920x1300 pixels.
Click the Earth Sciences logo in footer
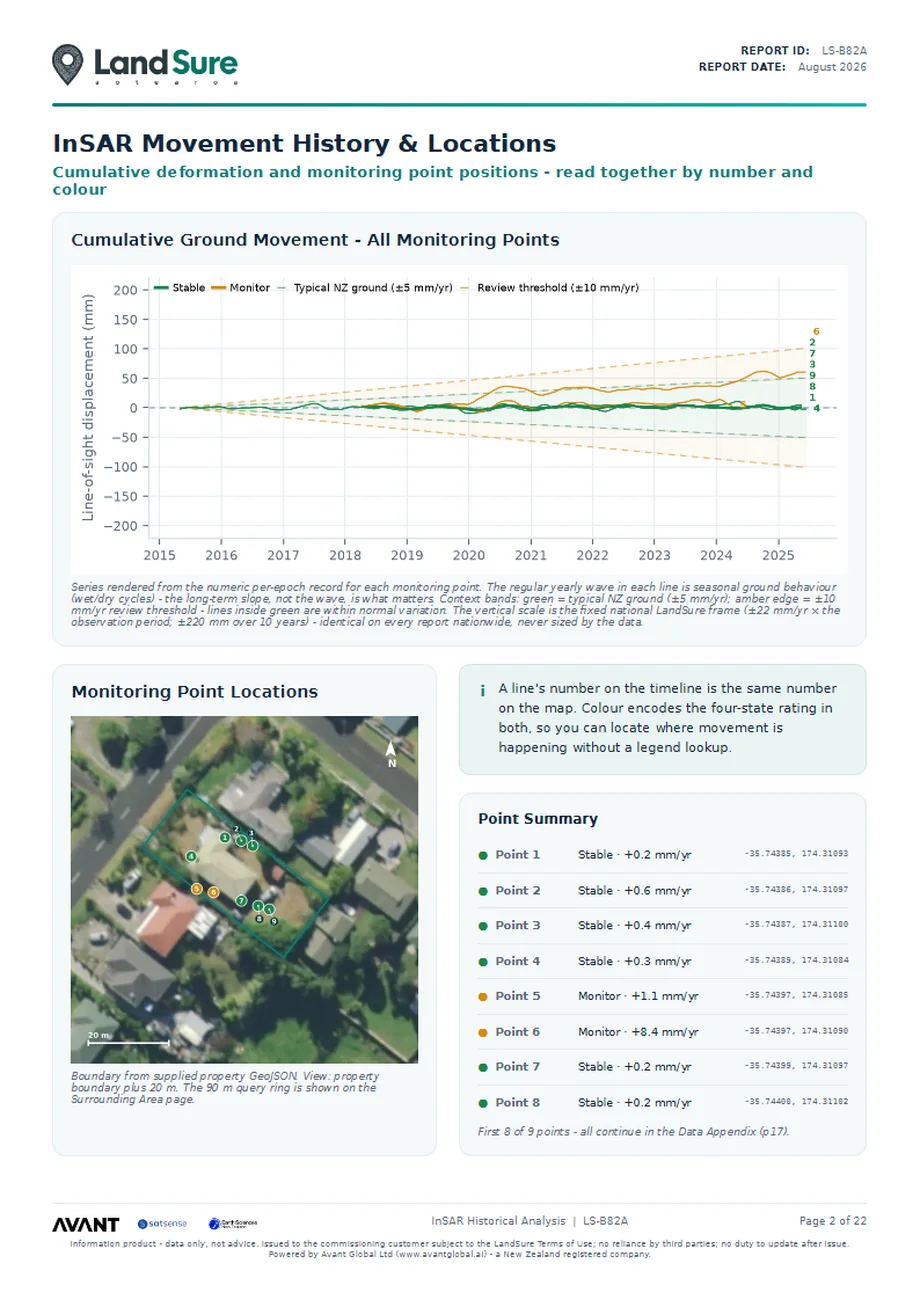click(232, 1224)
